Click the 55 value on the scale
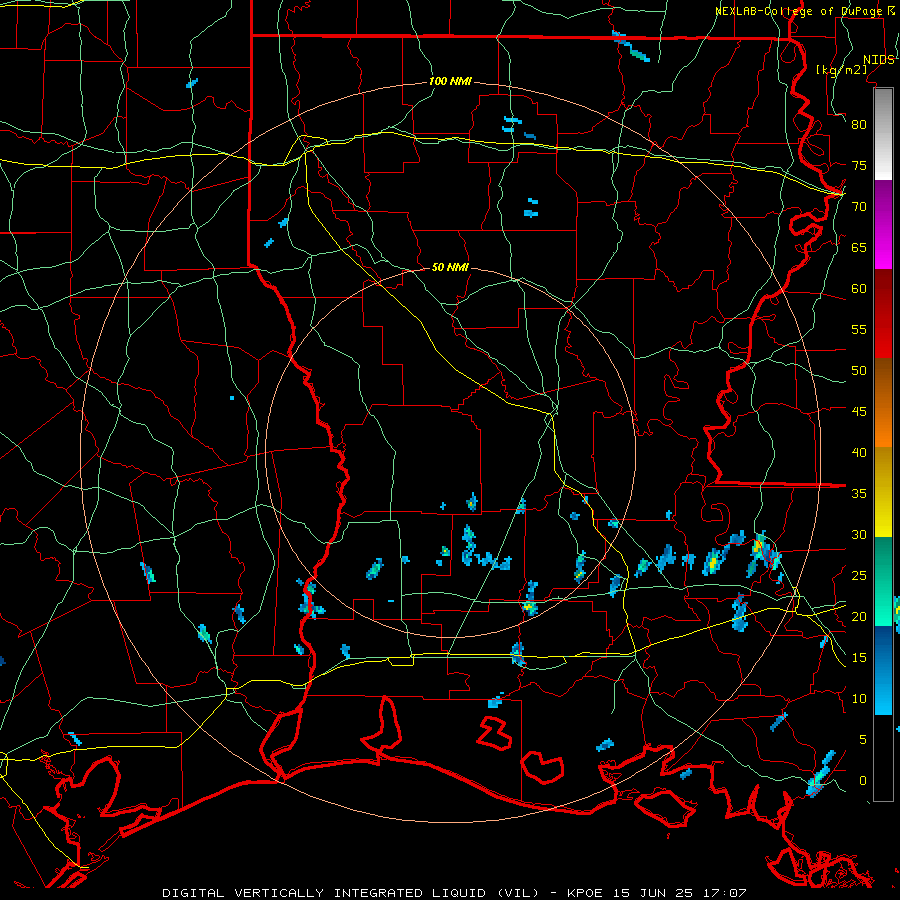900x900 pixels. (859, 329)
